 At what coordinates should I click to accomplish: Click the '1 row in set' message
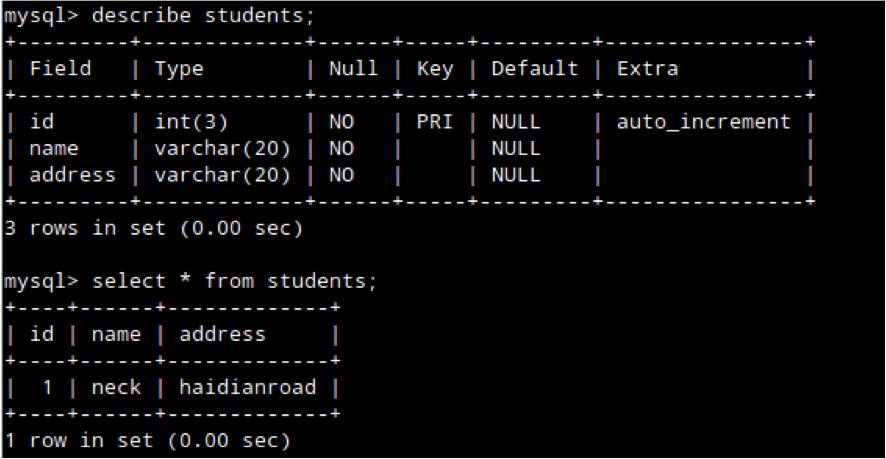(x=147, y=440)
